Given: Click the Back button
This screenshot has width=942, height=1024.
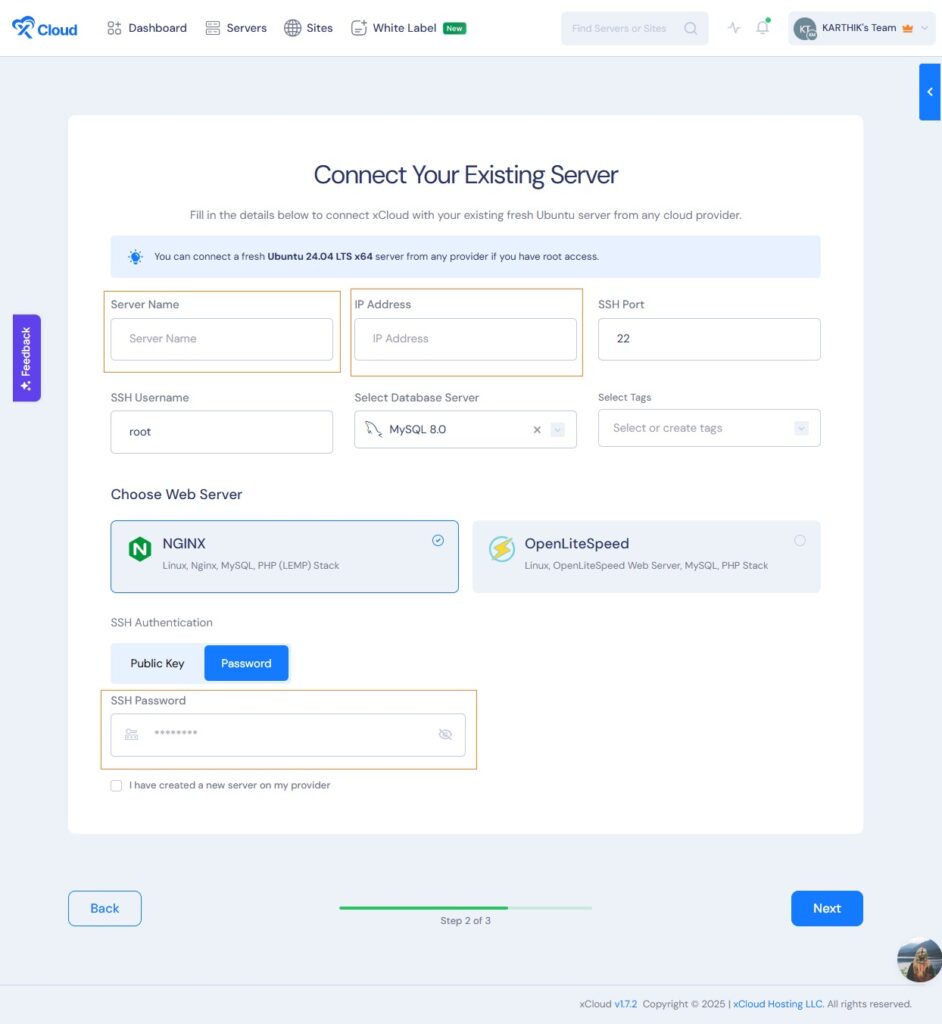Looking at the screenshot, I should [x=105, y=908].
